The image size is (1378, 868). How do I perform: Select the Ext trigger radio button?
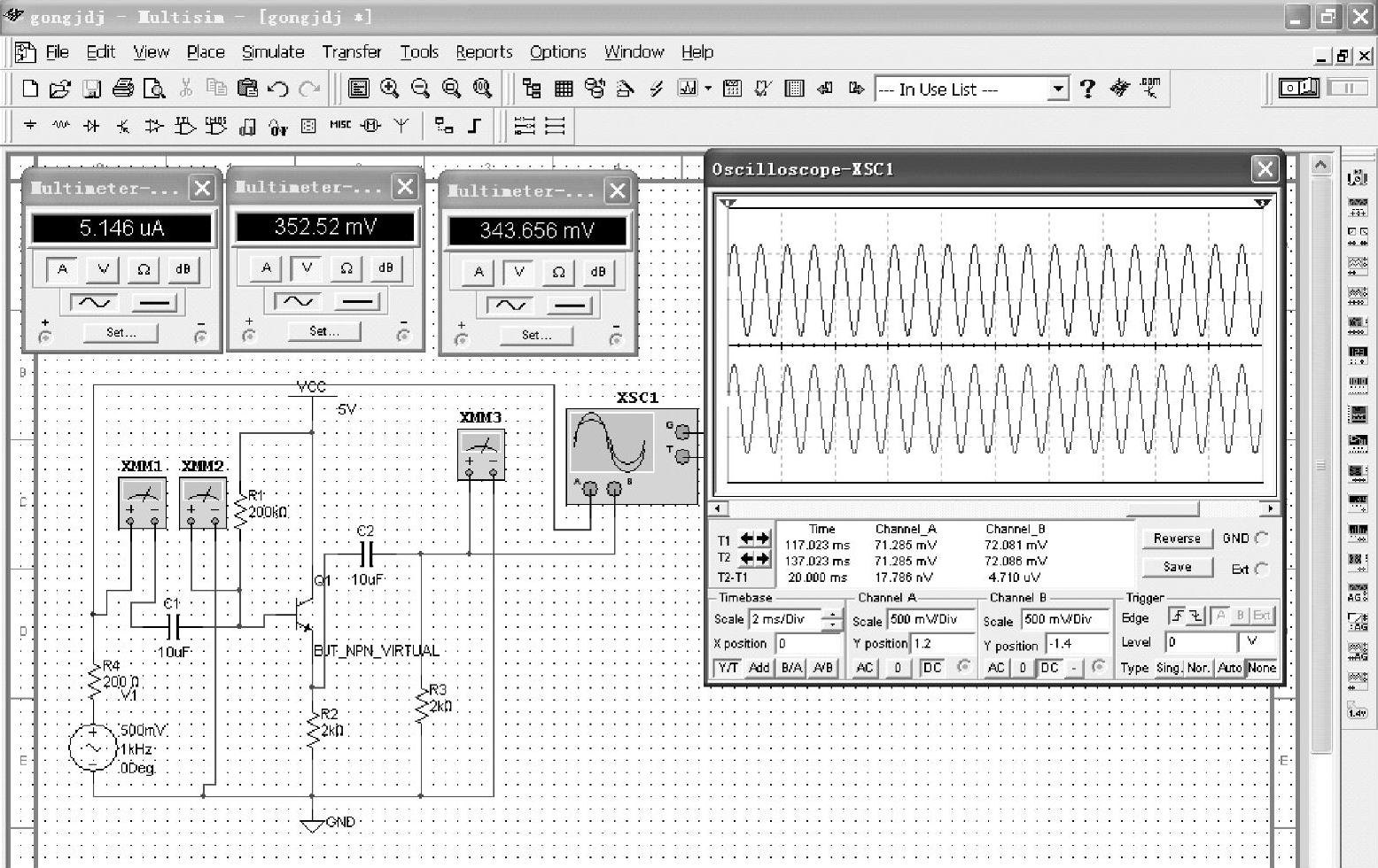click(x=1262, y=569)
